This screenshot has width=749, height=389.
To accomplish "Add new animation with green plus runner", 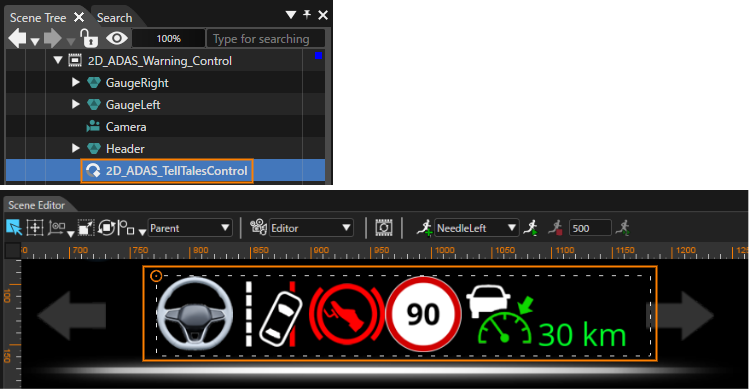I will pyautogui.click(x=424, y=228).
